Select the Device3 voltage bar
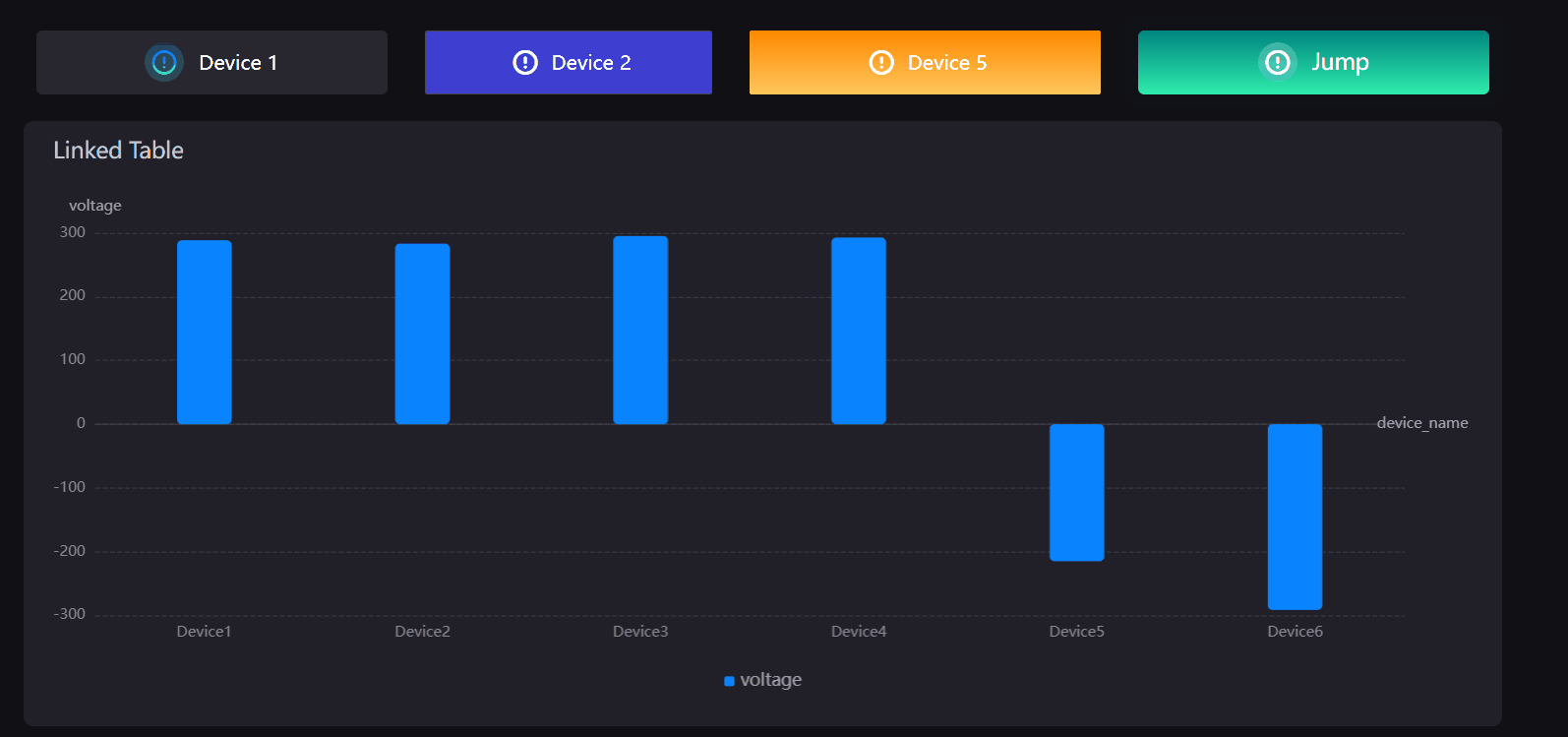The height and width of the screenshot is (737, 1568). click(x=640, y=331)
